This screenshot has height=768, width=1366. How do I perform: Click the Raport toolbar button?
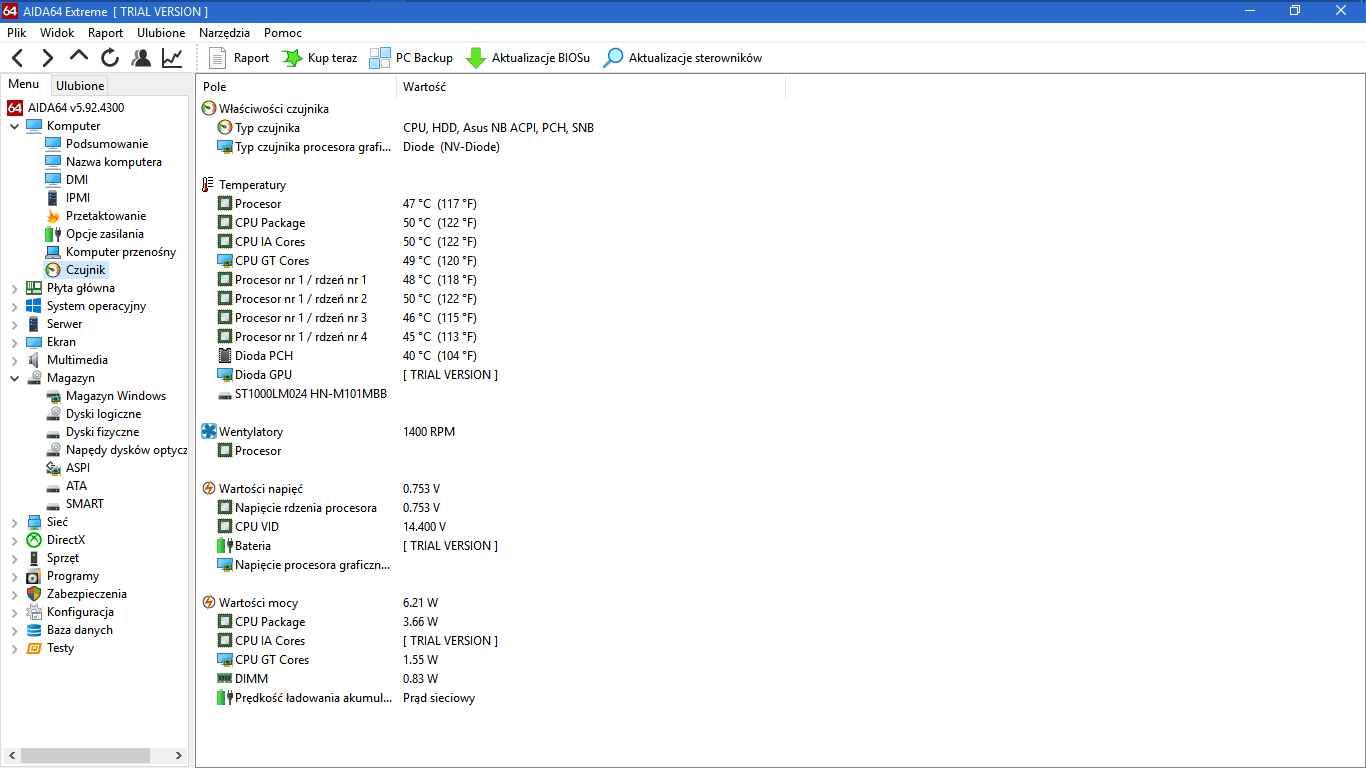(x=239, y=58)
